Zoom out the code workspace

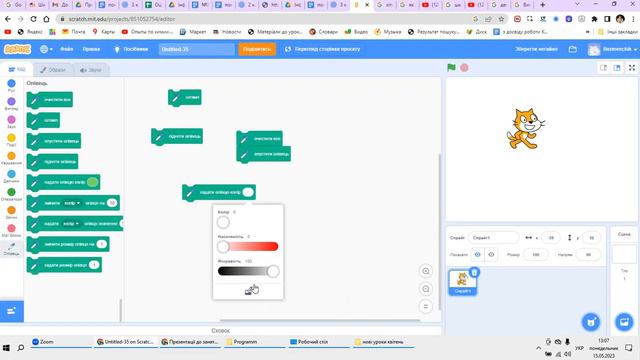426,289
